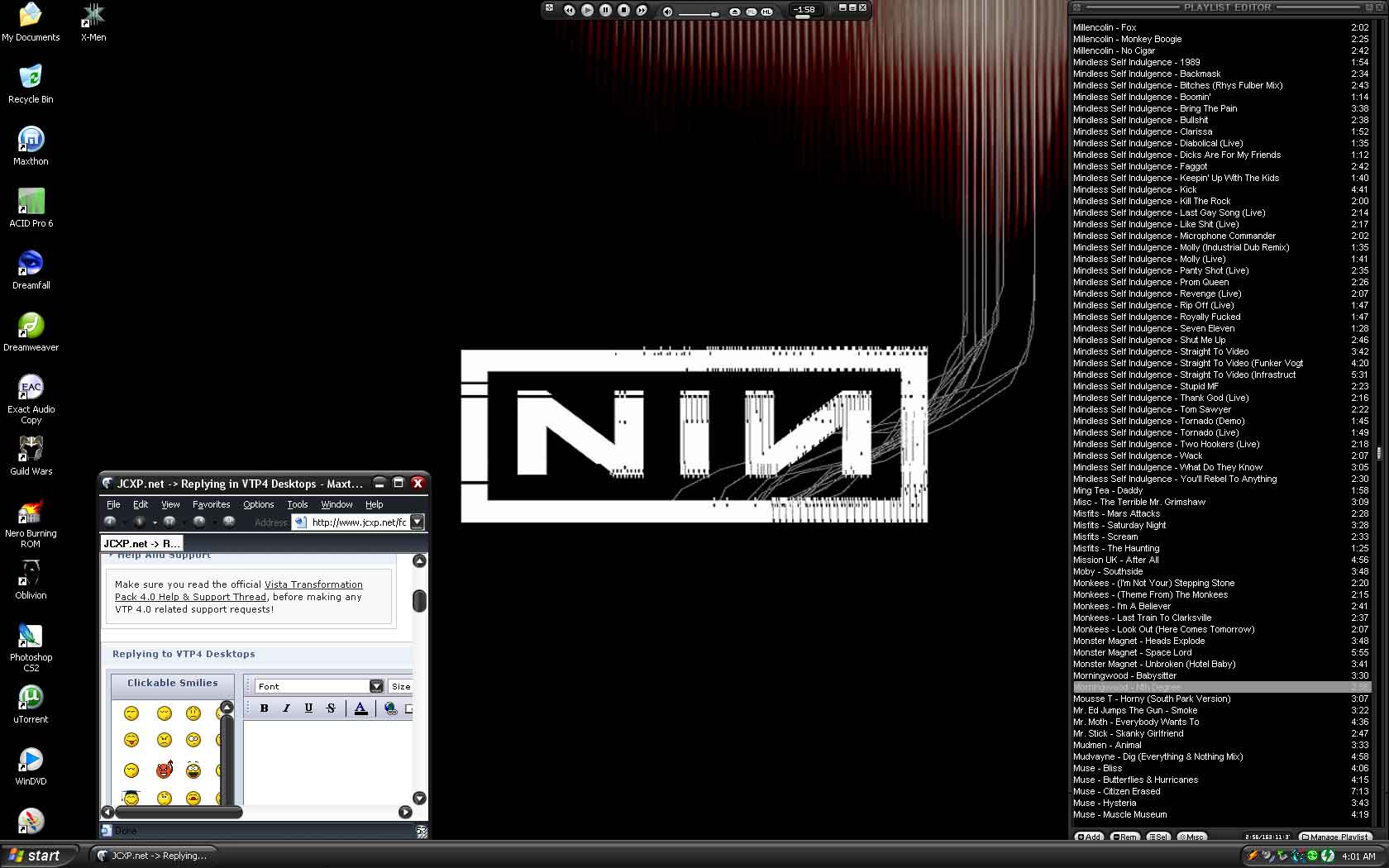The width and height of the screenshot is (1389, 868).
Task: Click the Winamp volume slider
Action: pyautogui.click(x=699, y=13)
